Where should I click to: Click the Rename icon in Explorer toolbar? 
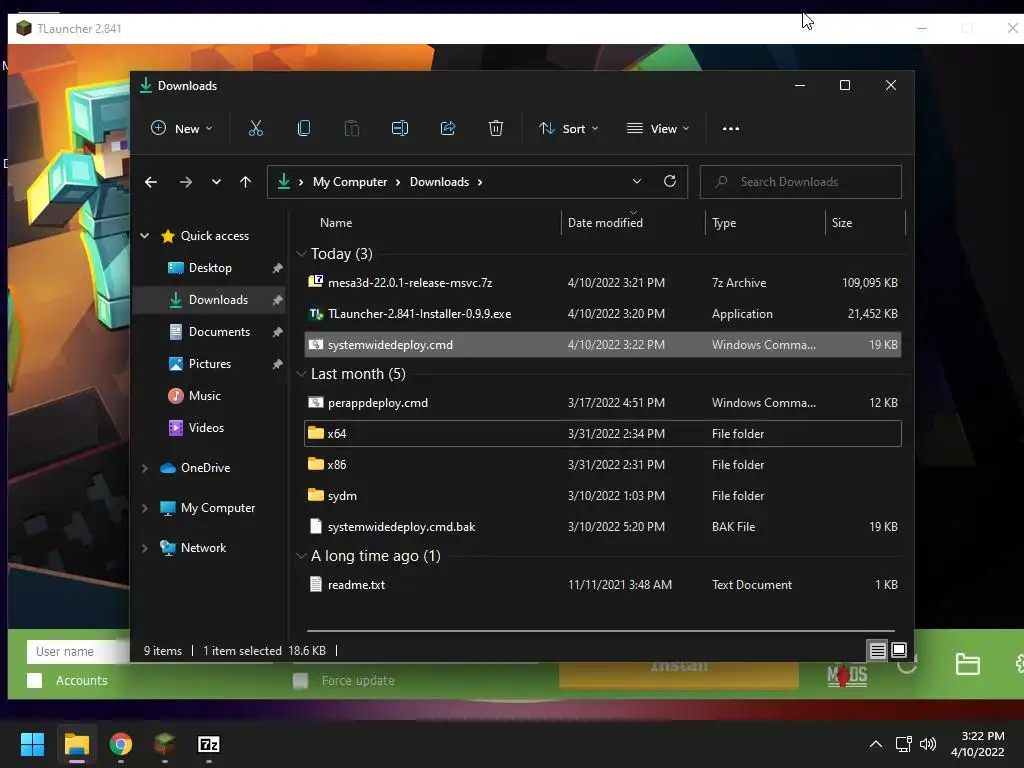[x=400, y=128]
